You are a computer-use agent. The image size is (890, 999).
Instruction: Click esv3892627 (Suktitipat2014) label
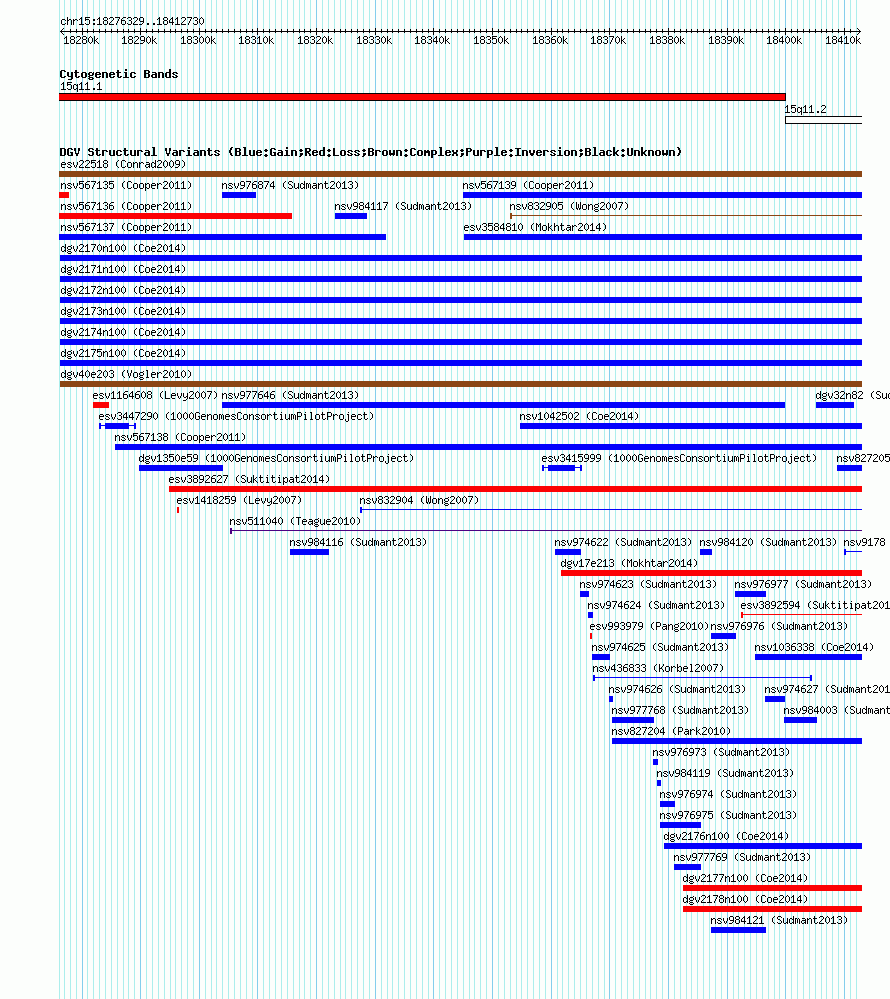(x=249, y=480)
